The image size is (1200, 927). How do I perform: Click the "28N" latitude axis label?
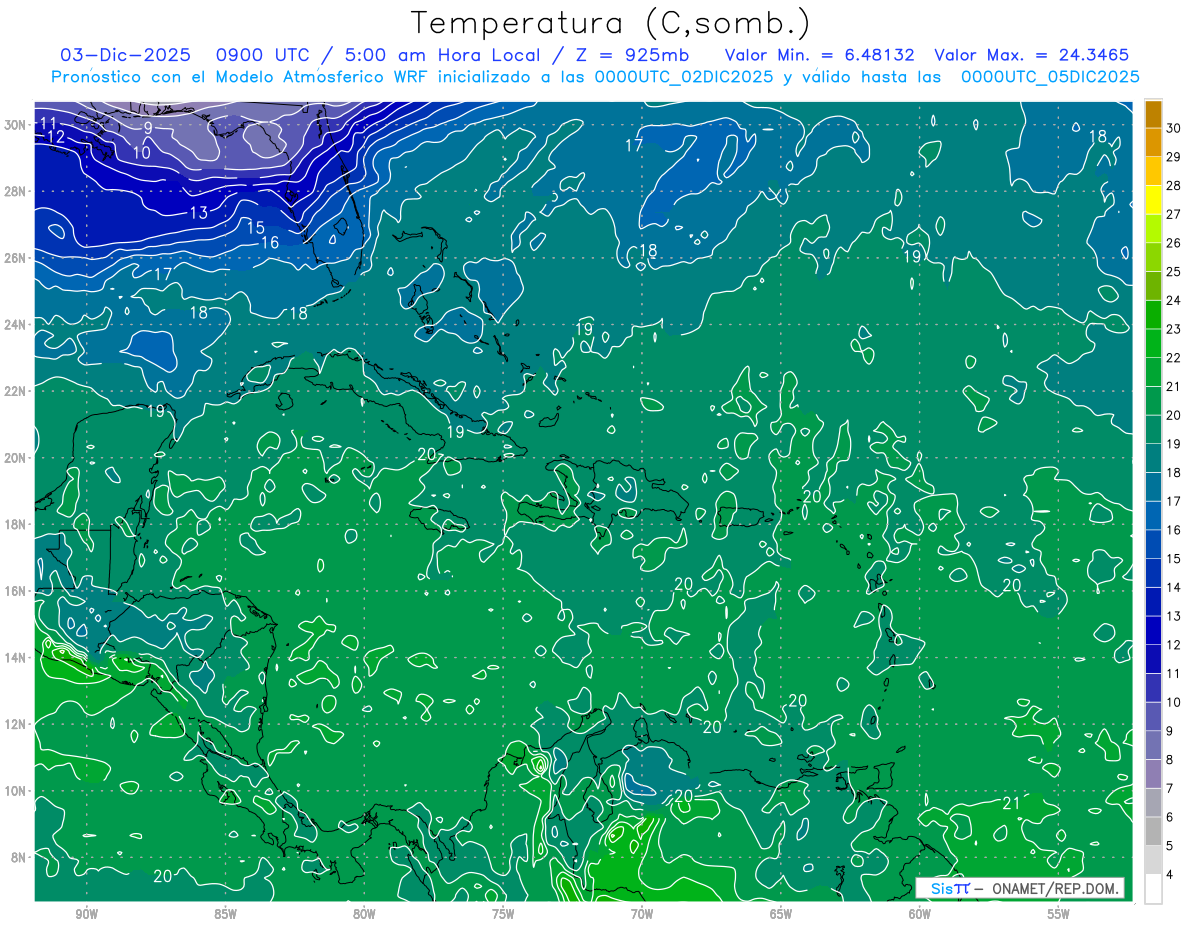(15, 191)
